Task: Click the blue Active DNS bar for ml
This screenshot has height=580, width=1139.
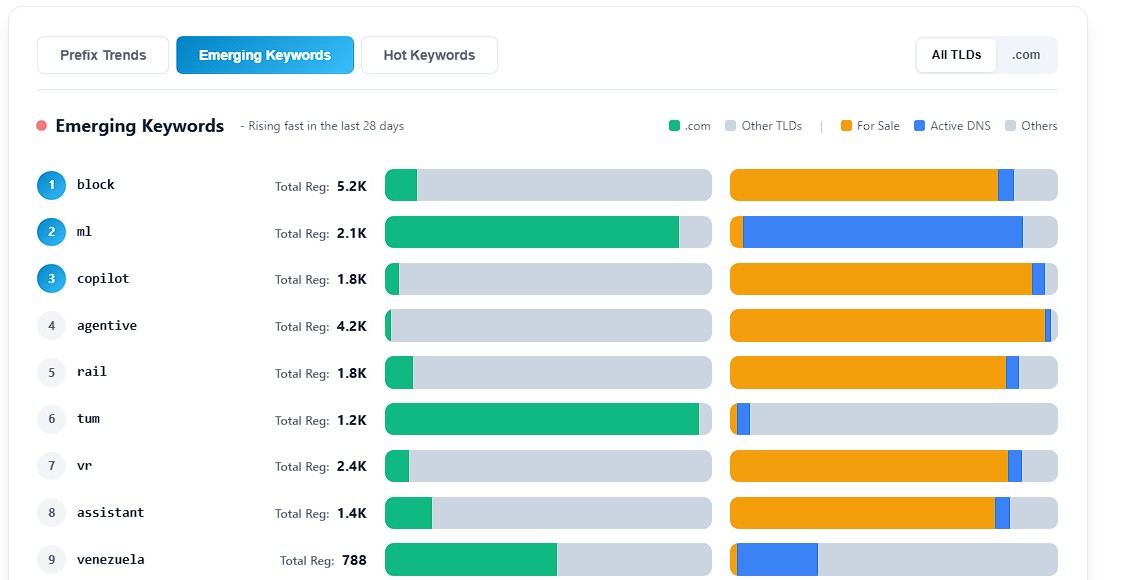Action: coord(883,232)
